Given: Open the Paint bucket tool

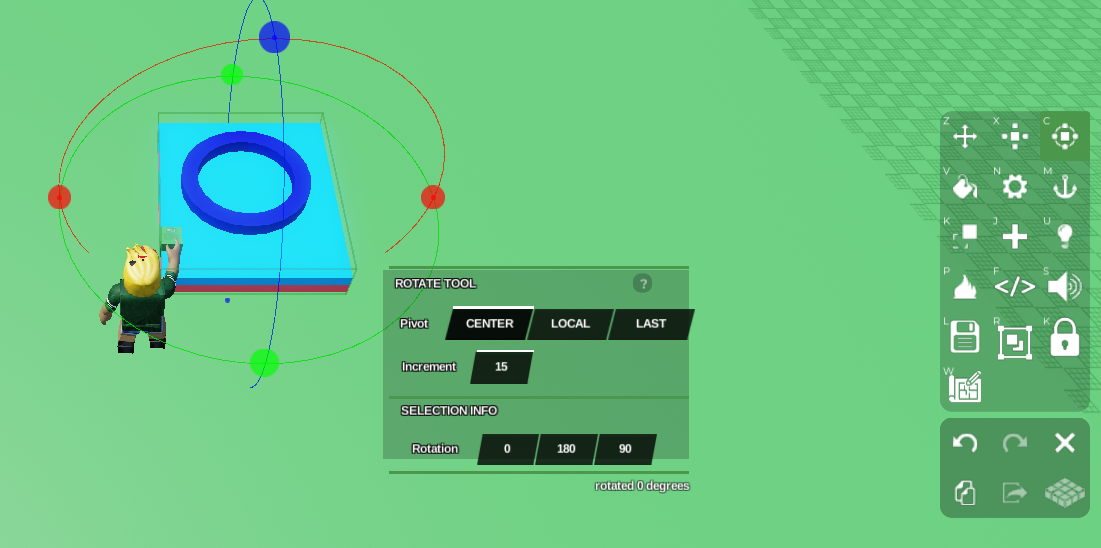Looking at the screenshot, I should coord(965,187).
